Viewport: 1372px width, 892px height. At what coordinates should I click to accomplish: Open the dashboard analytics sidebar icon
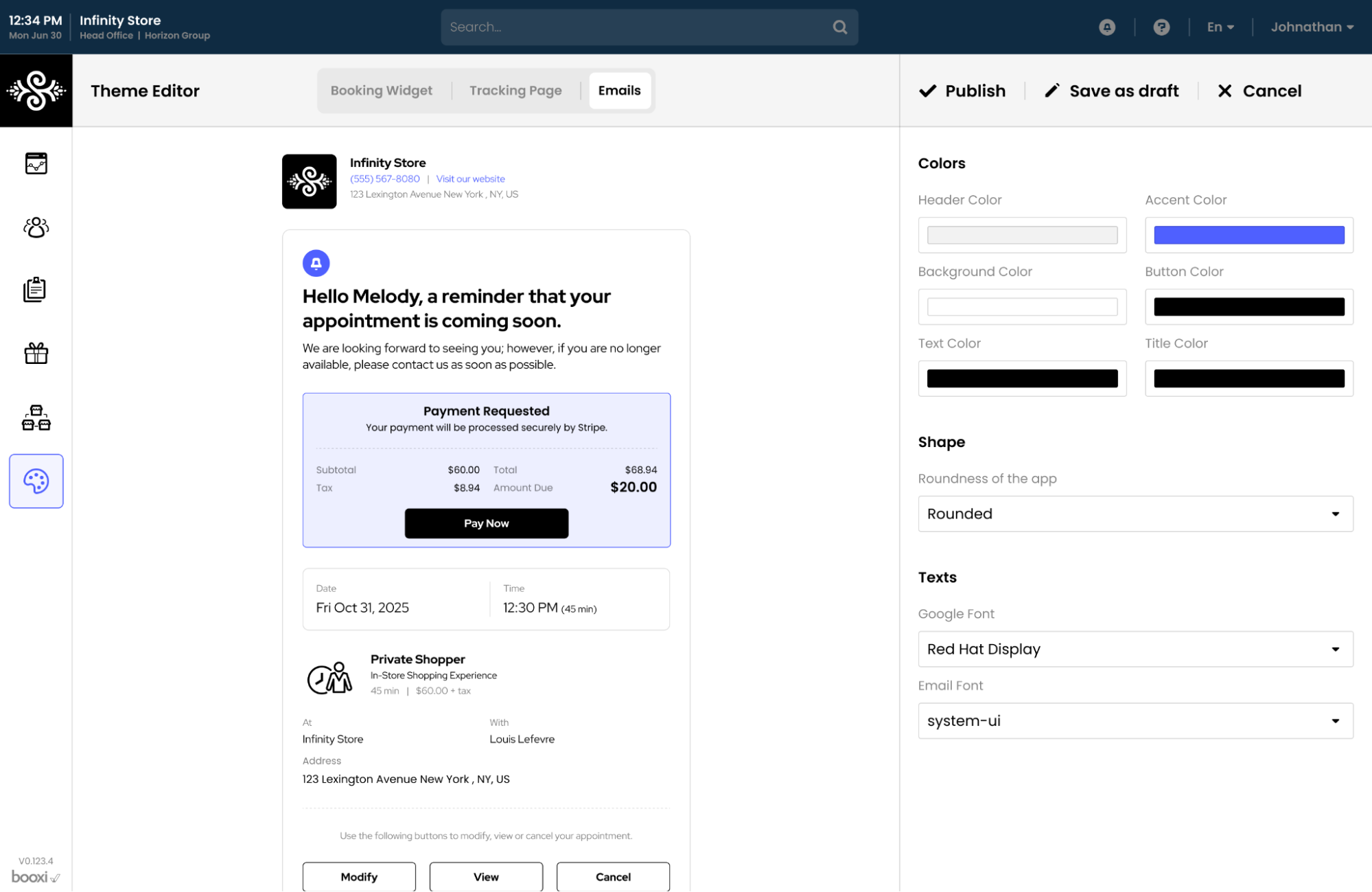point(36,163)
